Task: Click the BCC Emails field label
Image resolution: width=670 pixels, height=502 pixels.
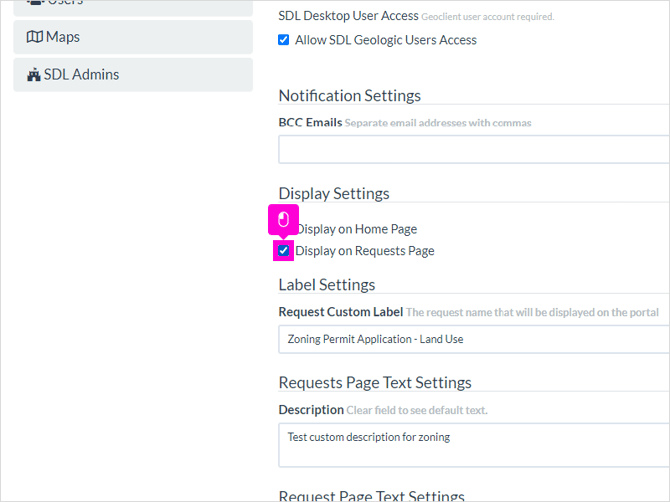Action: coord(310,123)
